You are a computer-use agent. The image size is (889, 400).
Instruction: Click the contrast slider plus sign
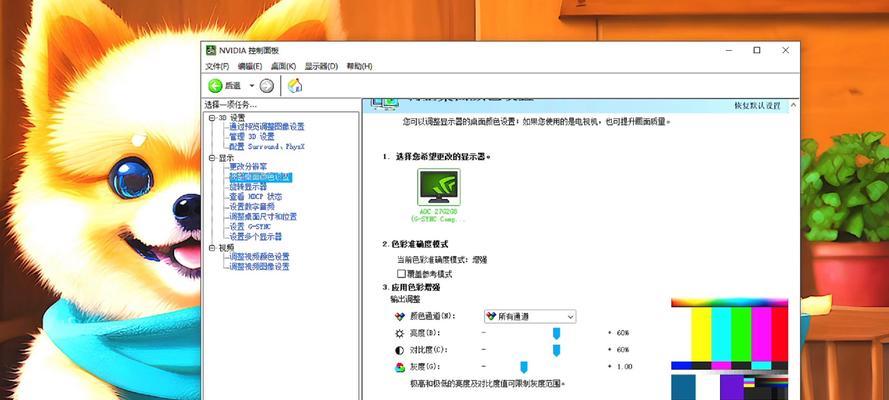pyautogui.click(x=609, y=350)
